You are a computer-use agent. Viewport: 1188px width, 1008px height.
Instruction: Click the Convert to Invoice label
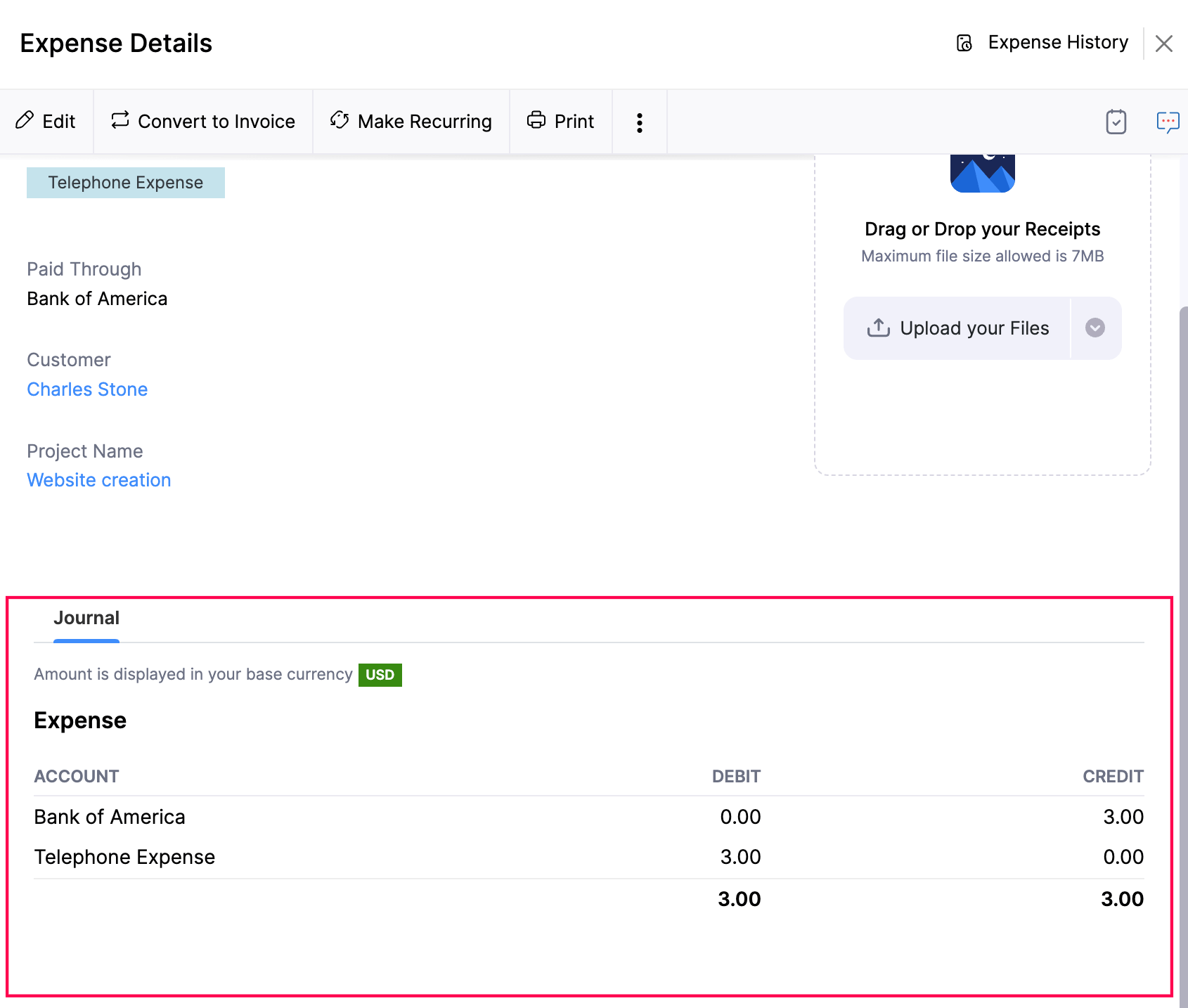point(217,122)
